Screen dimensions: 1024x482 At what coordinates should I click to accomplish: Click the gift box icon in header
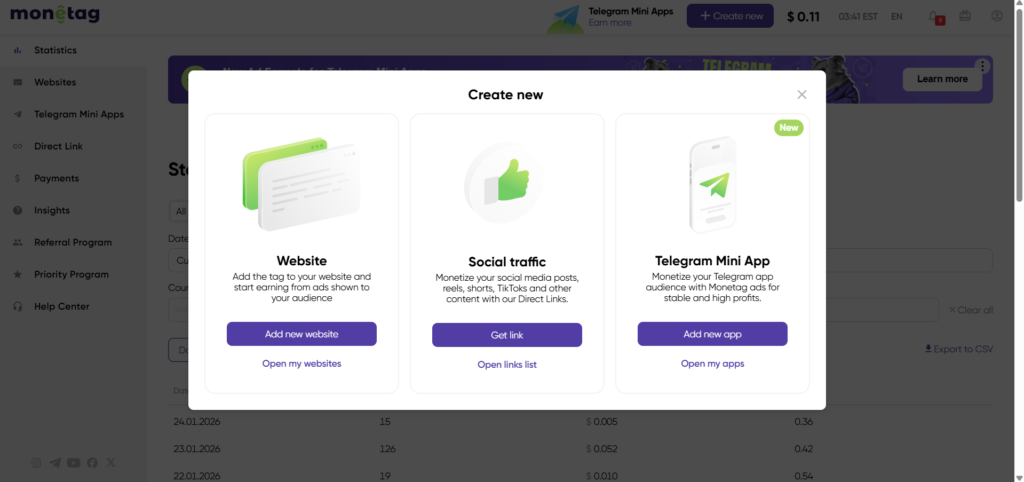click(965, 16)
